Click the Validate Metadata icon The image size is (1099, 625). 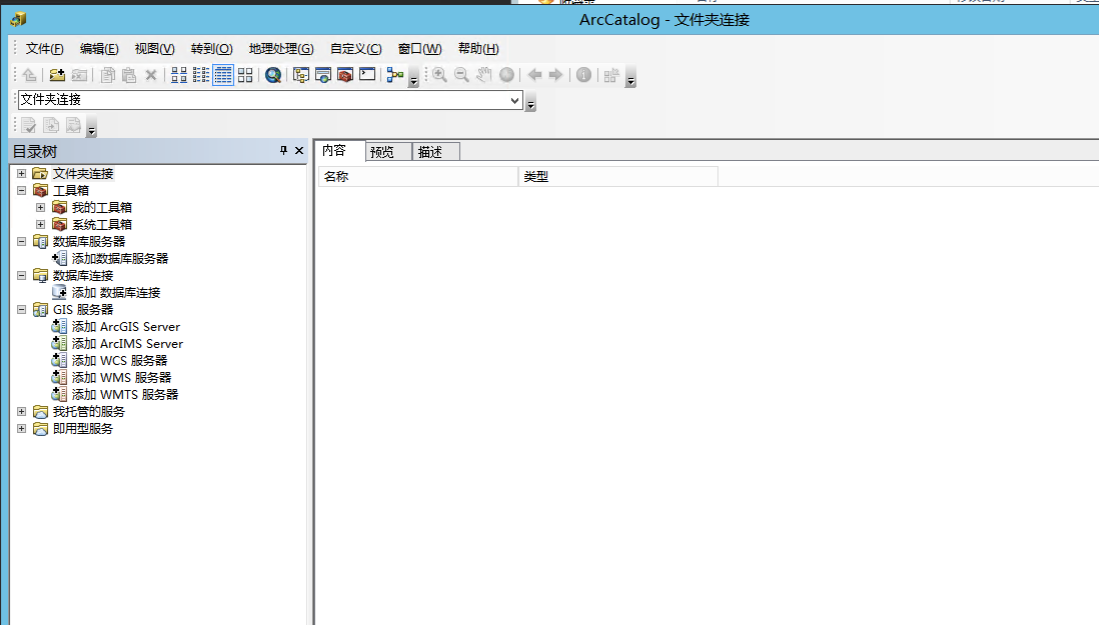point(29,125)
